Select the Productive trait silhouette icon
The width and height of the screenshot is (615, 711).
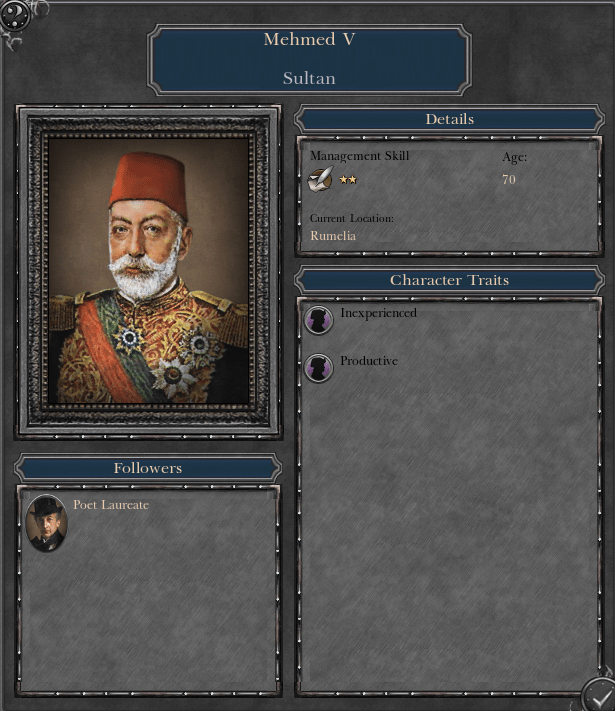[x=318, y=368]
